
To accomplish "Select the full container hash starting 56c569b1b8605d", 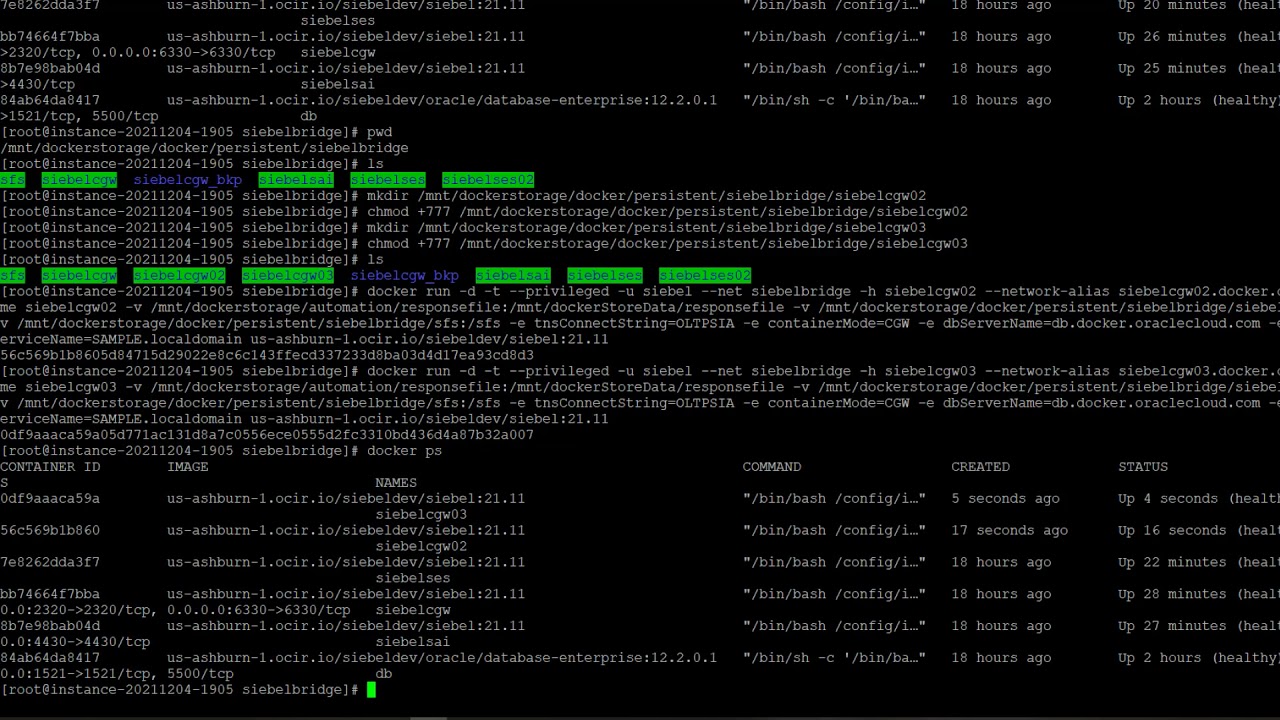I will [x=267, y=355].
